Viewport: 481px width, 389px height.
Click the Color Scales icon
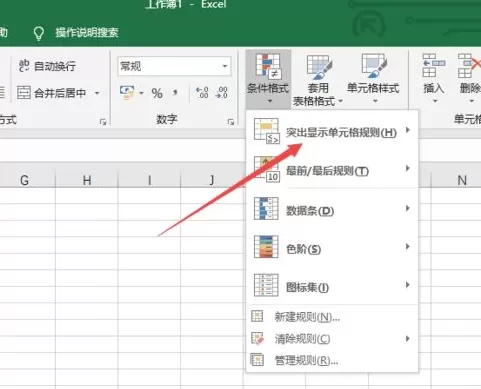(x=266, y=247)
